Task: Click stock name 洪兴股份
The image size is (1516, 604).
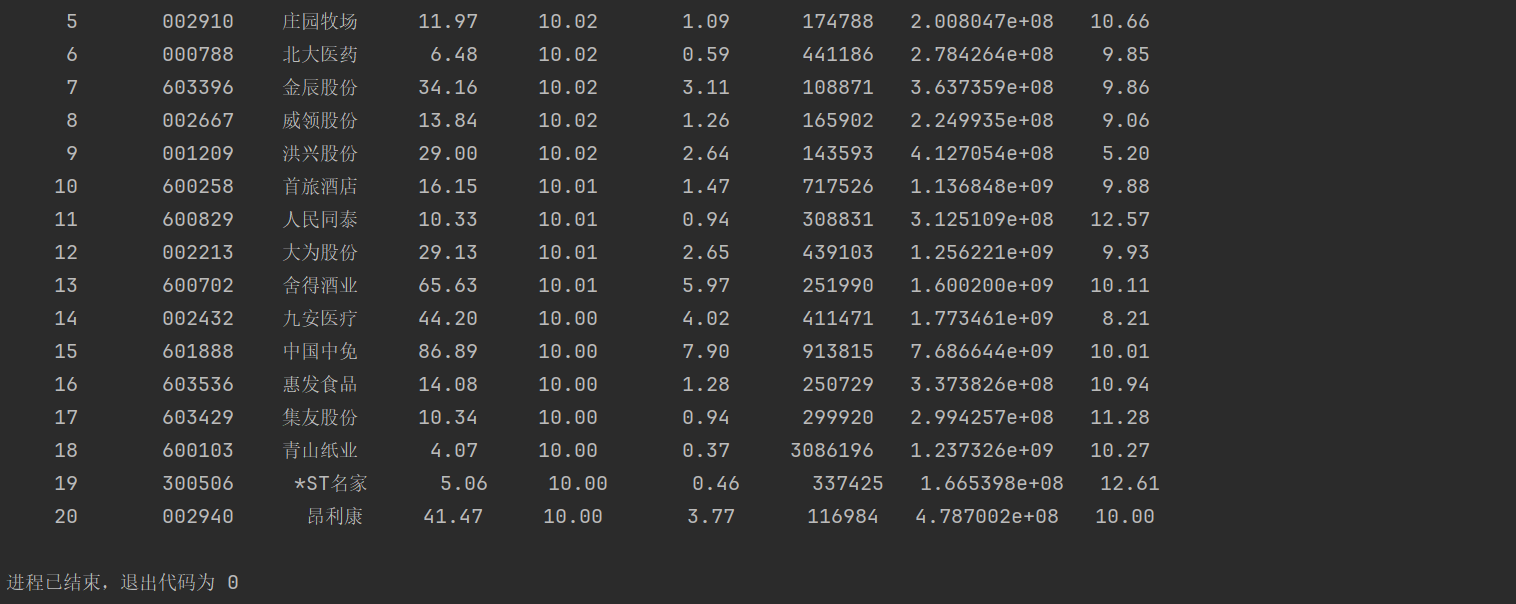Action: pyautogui.click(x=320, y=153)
